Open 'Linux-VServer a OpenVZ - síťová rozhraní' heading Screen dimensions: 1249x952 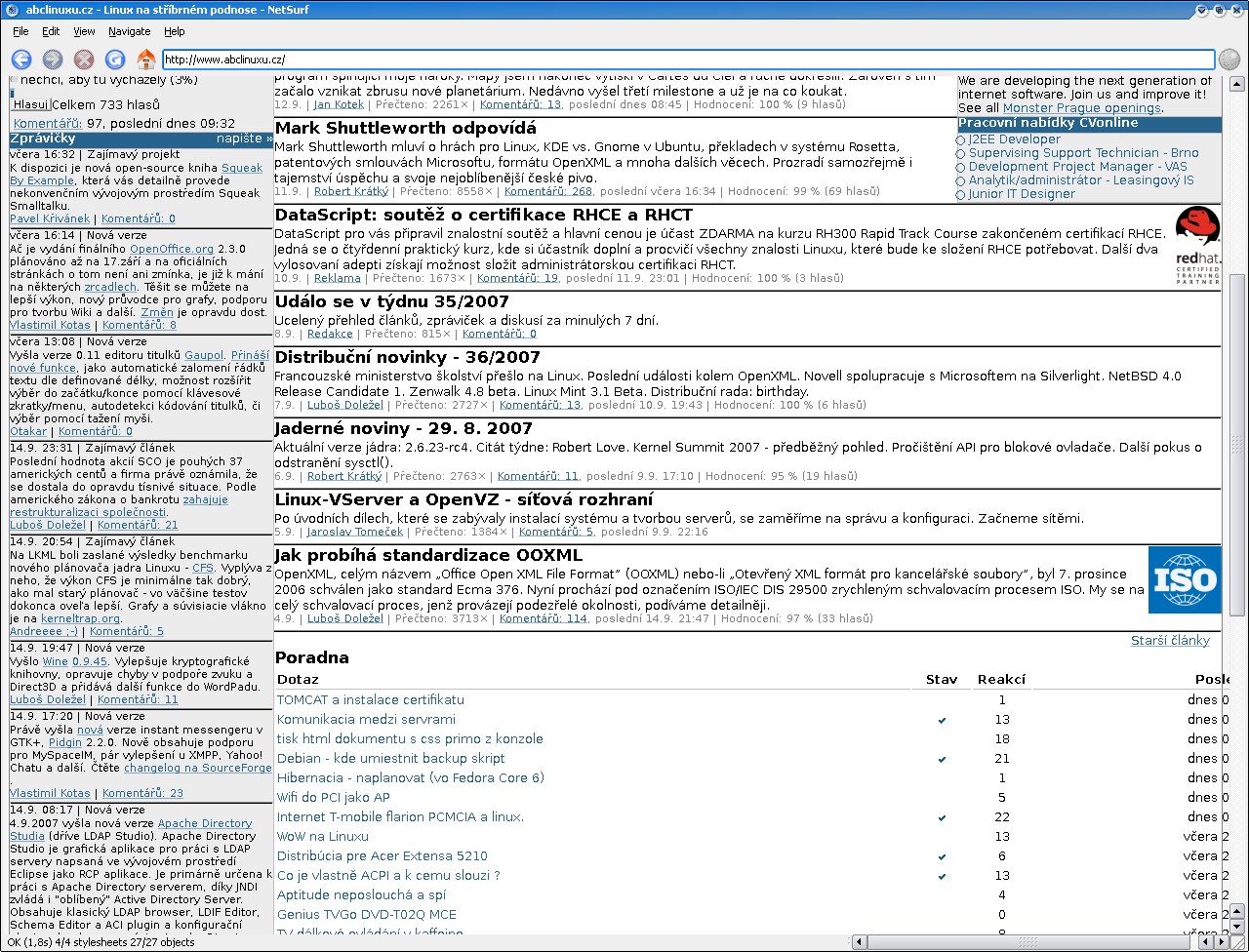[x=463, y=499]
